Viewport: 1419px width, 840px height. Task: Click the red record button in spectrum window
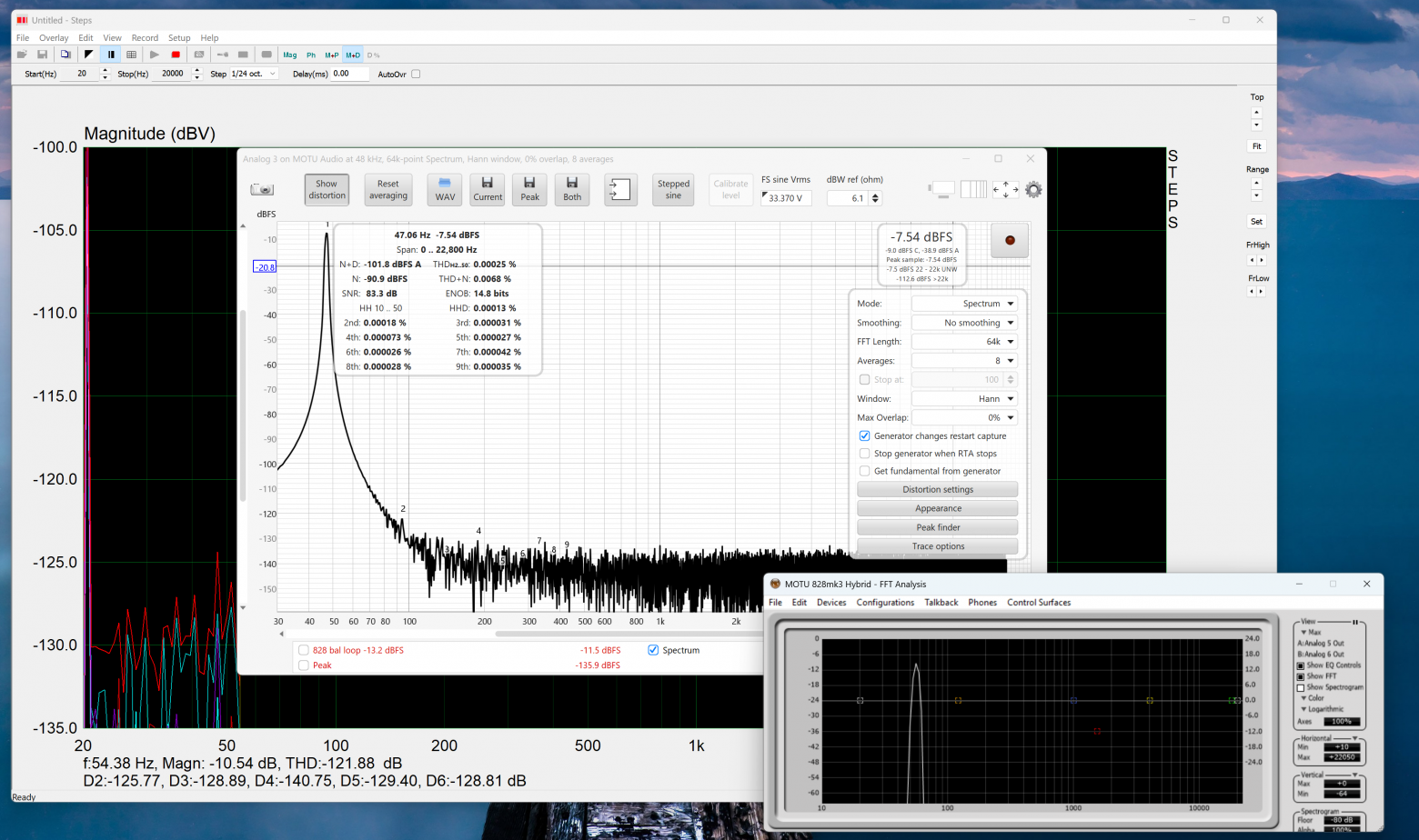pos(1010,240)
